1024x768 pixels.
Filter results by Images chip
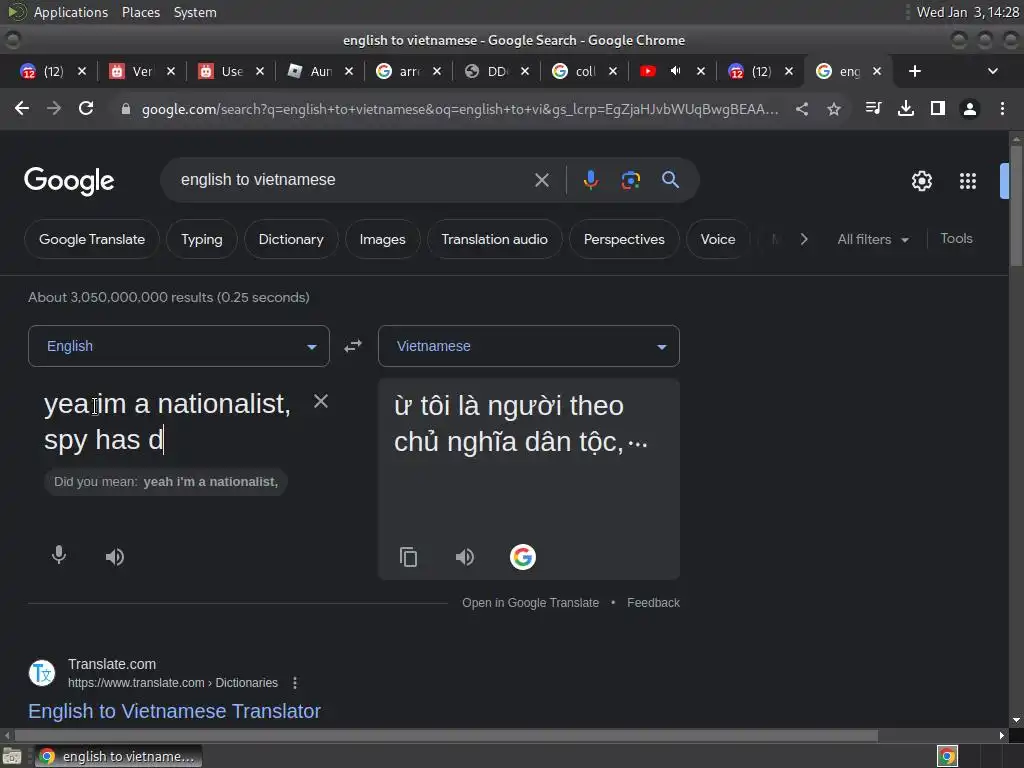pos(383,239)
